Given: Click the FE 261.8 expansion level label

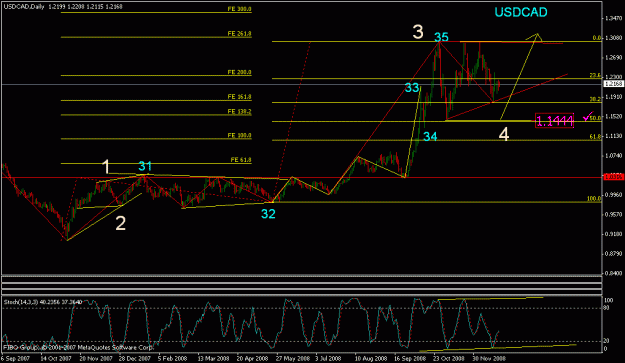Looking at the screenshot, I should coord(239,34).
